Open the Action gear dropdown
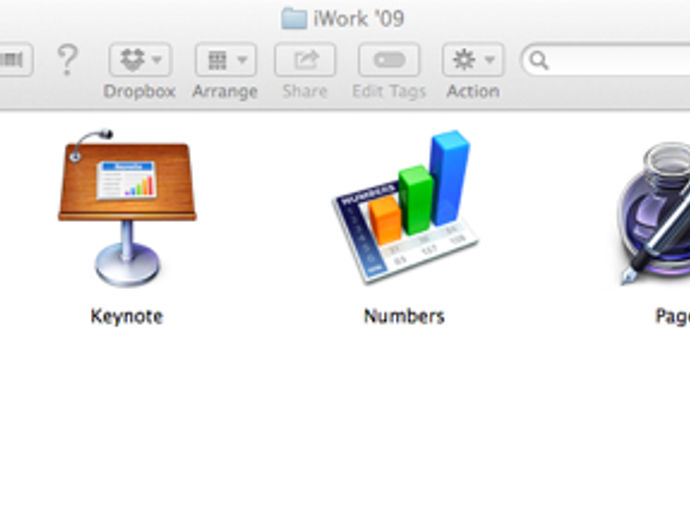Screen dimensions: 690x518 pyautogui.click(x=473, y=59)
